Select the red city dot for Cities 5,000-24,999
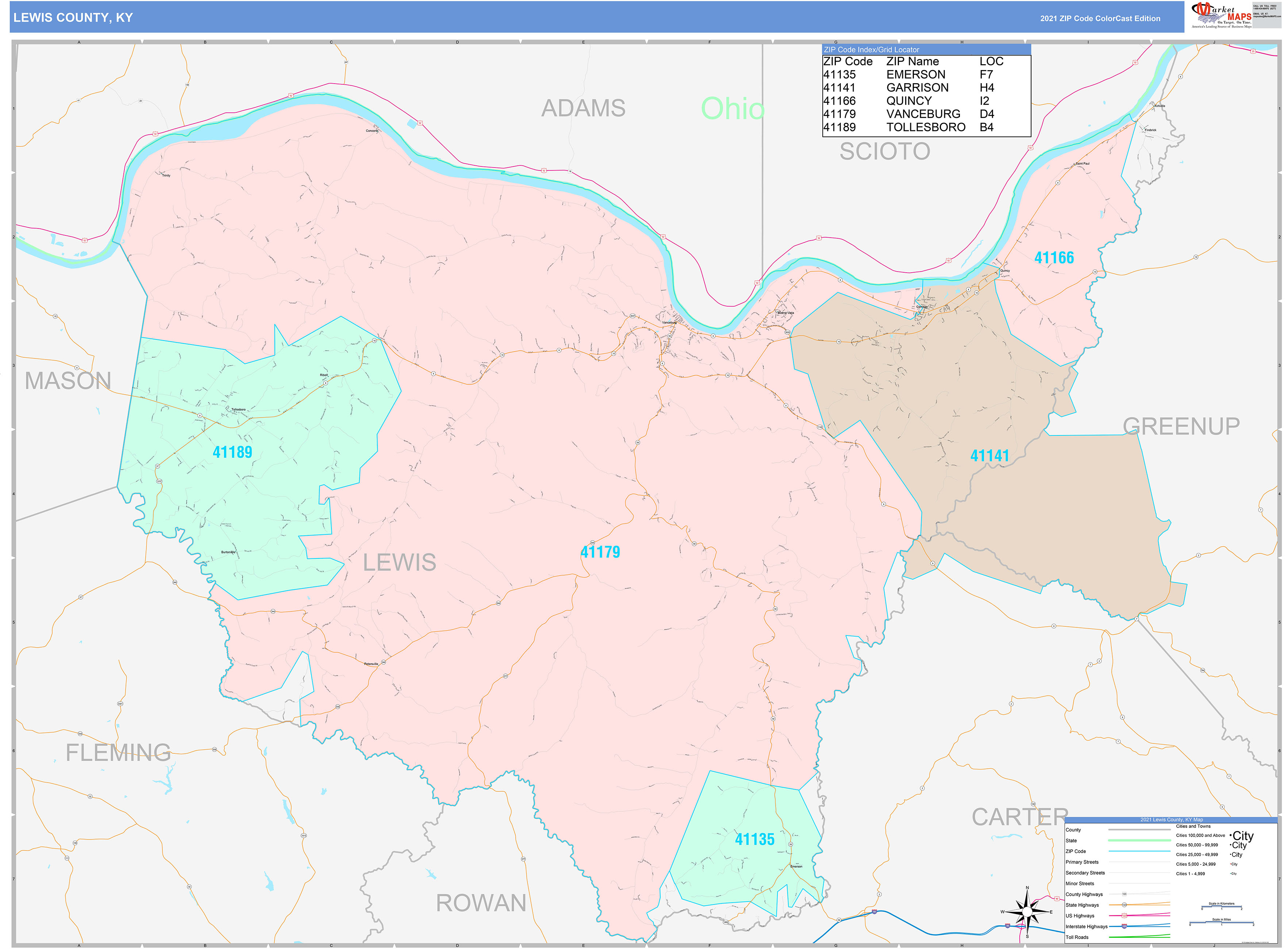This screenshot has width=1288, height=949. pyautogui.click(x=1231, y=864)
